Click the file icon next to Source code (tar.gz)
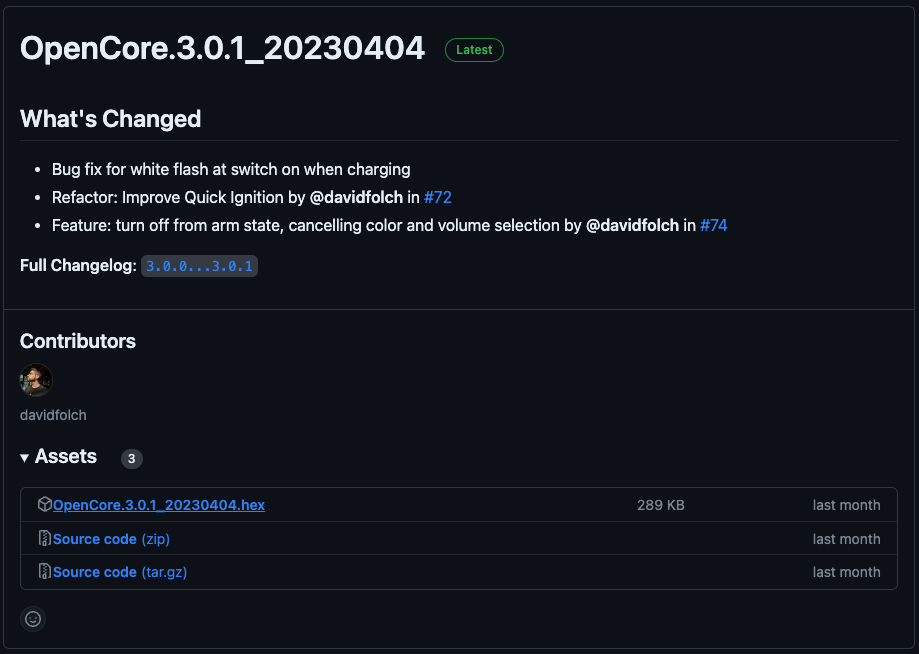 click(x=44, y=572)
